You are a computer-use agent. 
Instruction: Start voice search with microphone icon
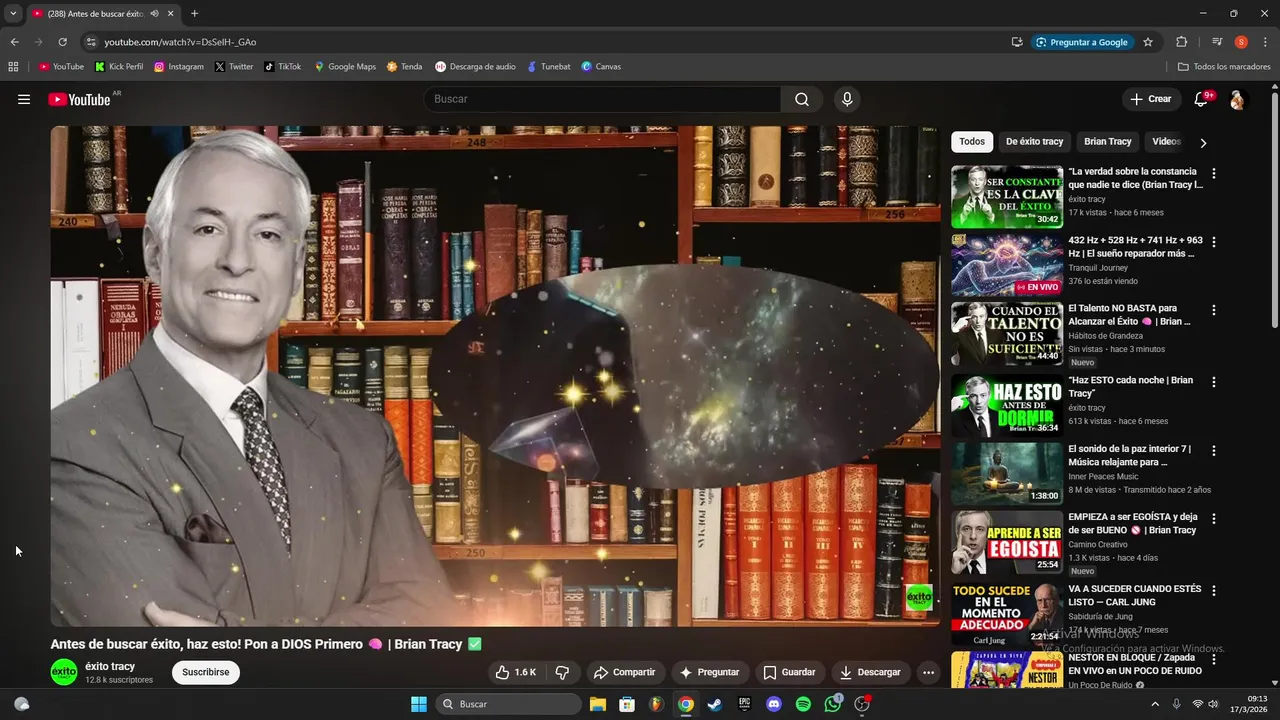click(x=847, y=99)
